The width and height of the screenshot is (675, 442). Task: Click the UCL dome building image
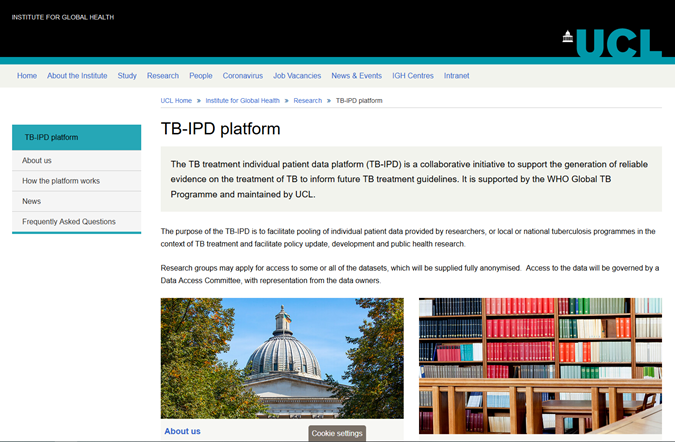[x=282, y=358]
